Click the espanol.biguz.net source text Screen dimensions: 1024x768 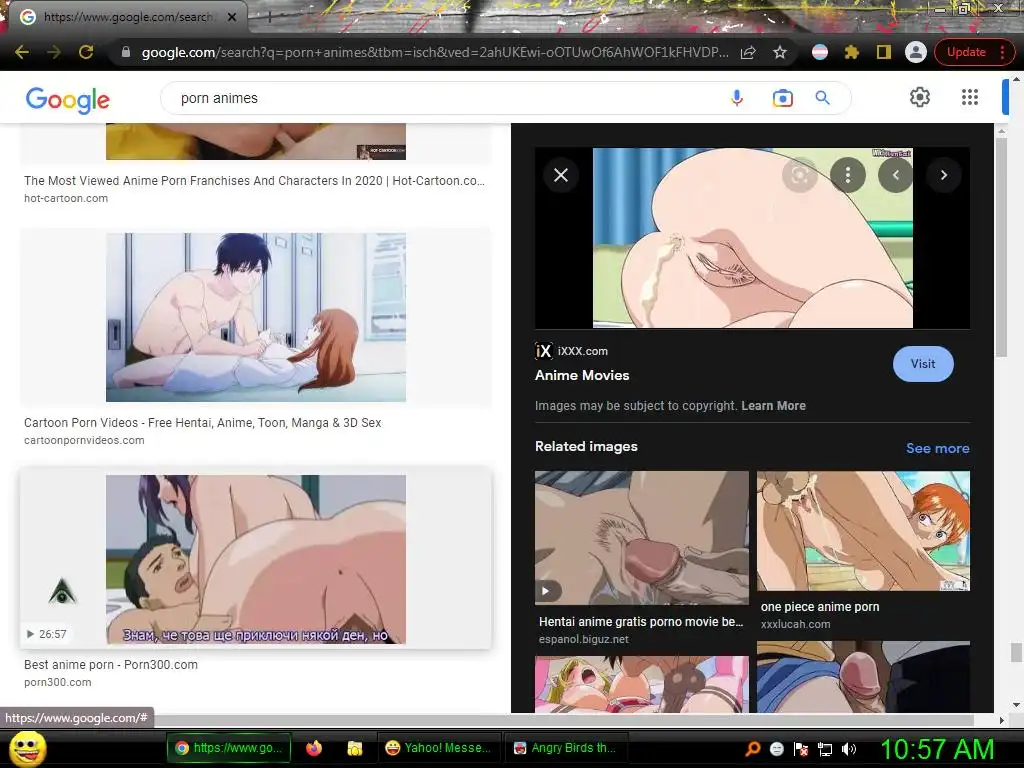[x=583, y=639]
